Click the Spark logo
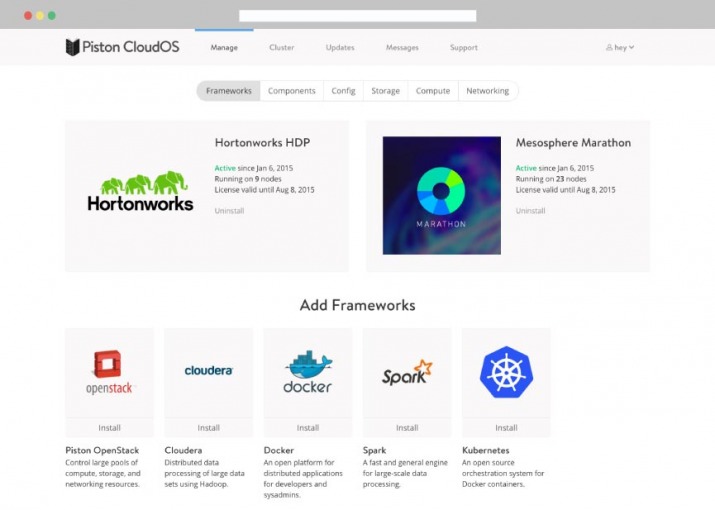 tap(407, 373)
